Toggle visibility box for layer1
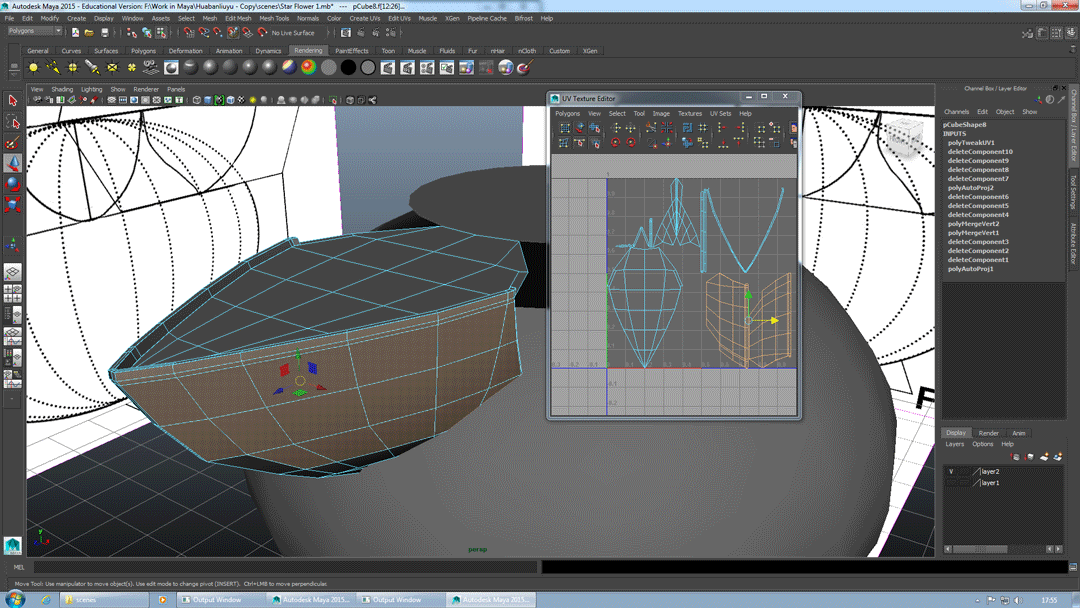Viewport: 1080px width, 608px height. tap(951, 483)
